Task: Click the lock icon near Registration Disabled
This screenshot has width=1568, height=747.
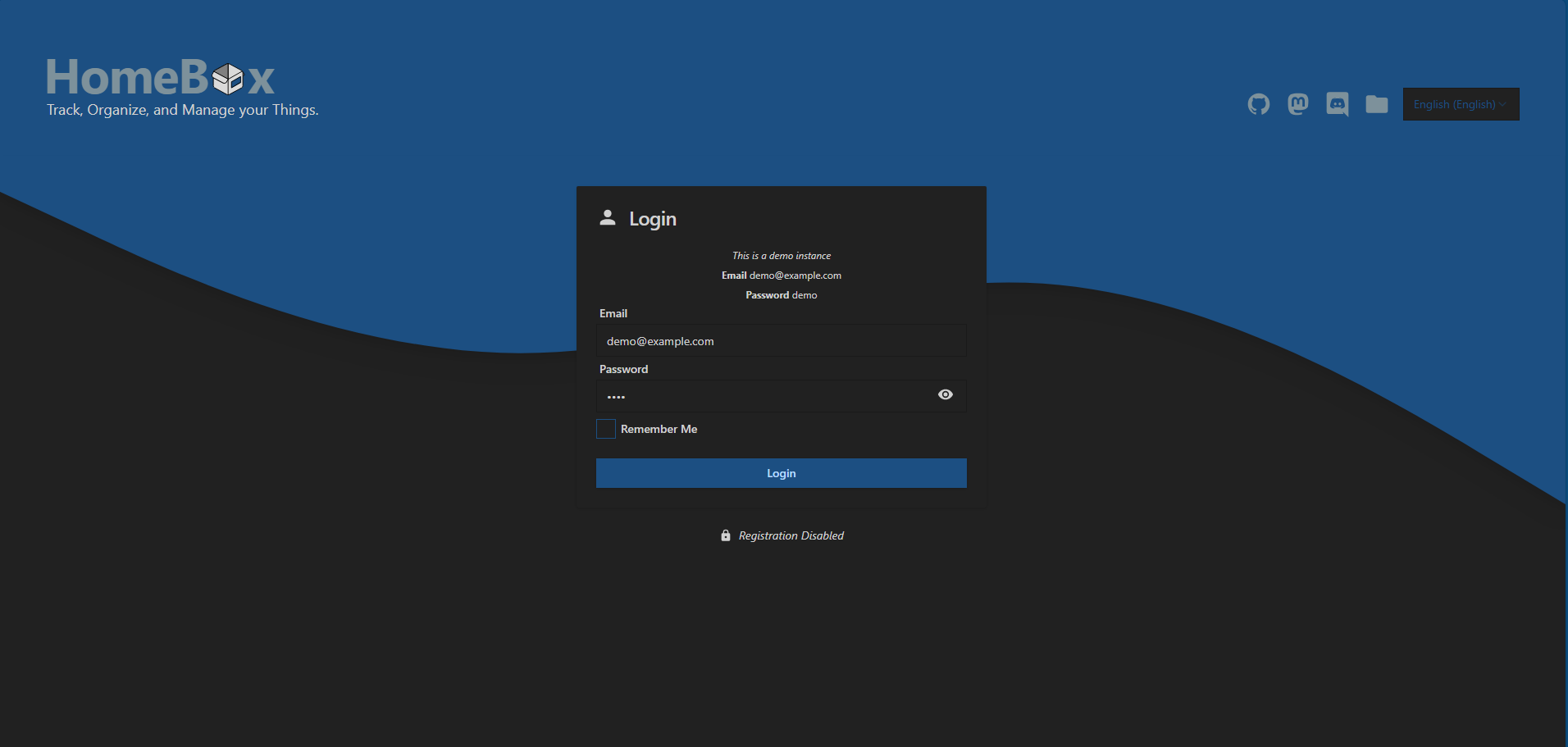Action: (x=725, y=535)
